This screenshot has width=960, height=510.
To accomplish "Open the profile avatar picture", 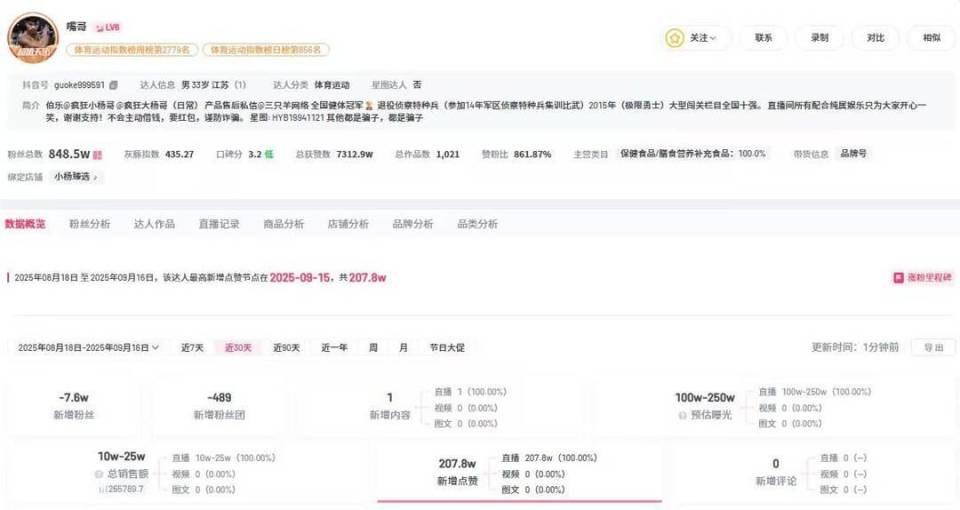I will tap(32, 37).
